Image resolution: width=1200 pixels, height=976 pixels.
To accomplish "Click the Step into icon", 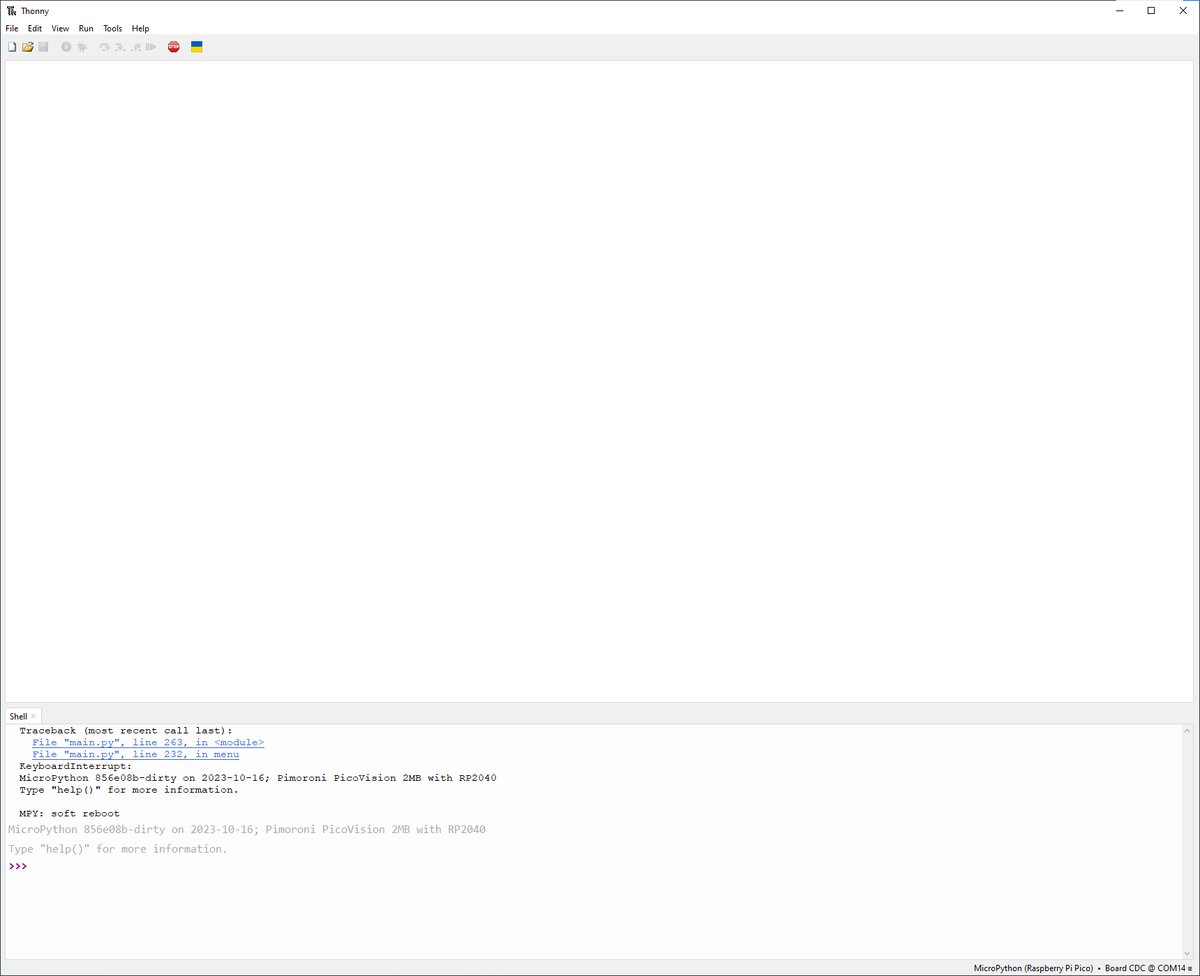I will (119, 47).
